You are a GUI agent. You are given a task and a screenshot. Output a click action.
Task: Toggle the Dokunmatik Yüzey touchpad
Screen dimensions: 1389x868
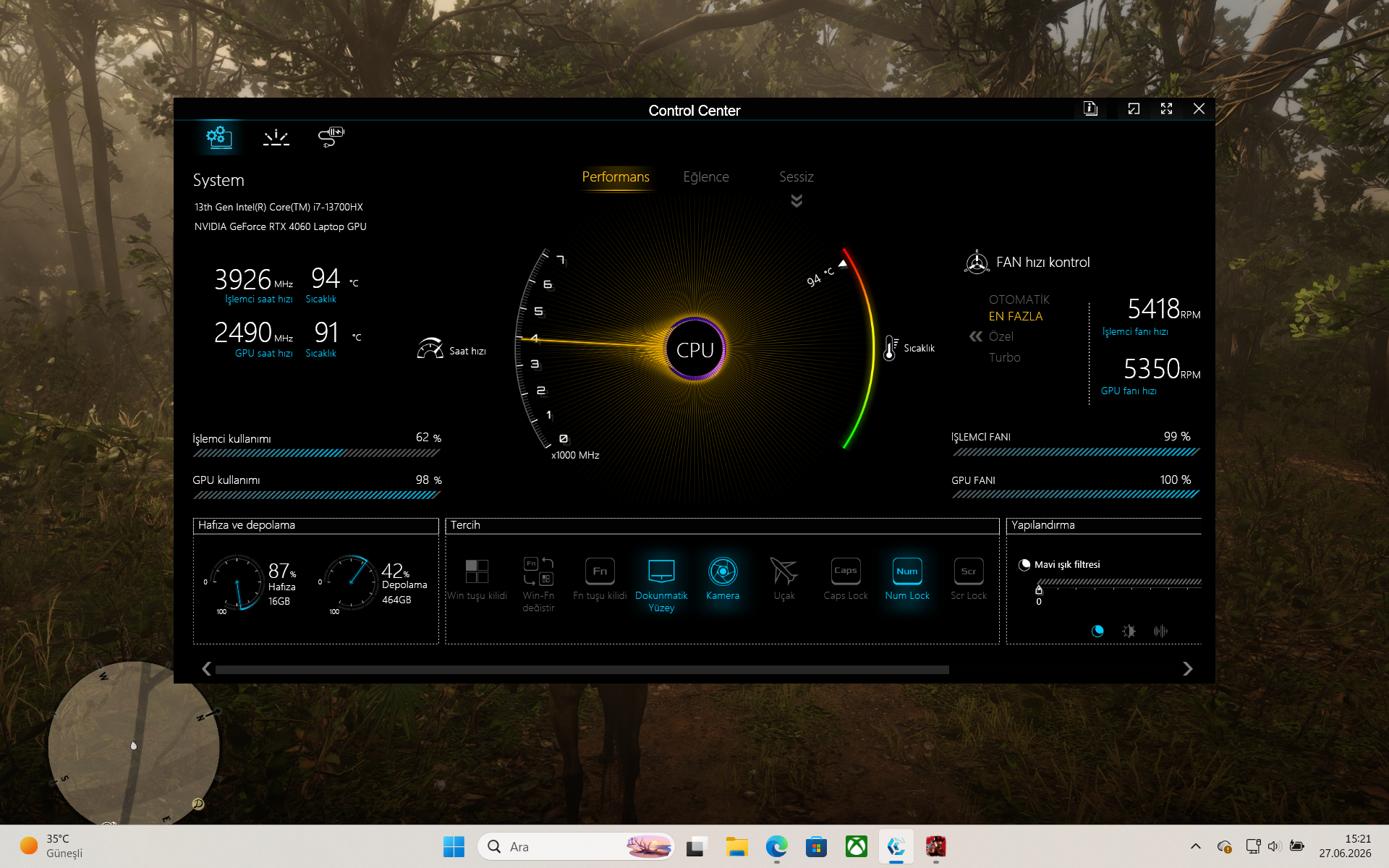pyautogui.click(x=661, y=584)
